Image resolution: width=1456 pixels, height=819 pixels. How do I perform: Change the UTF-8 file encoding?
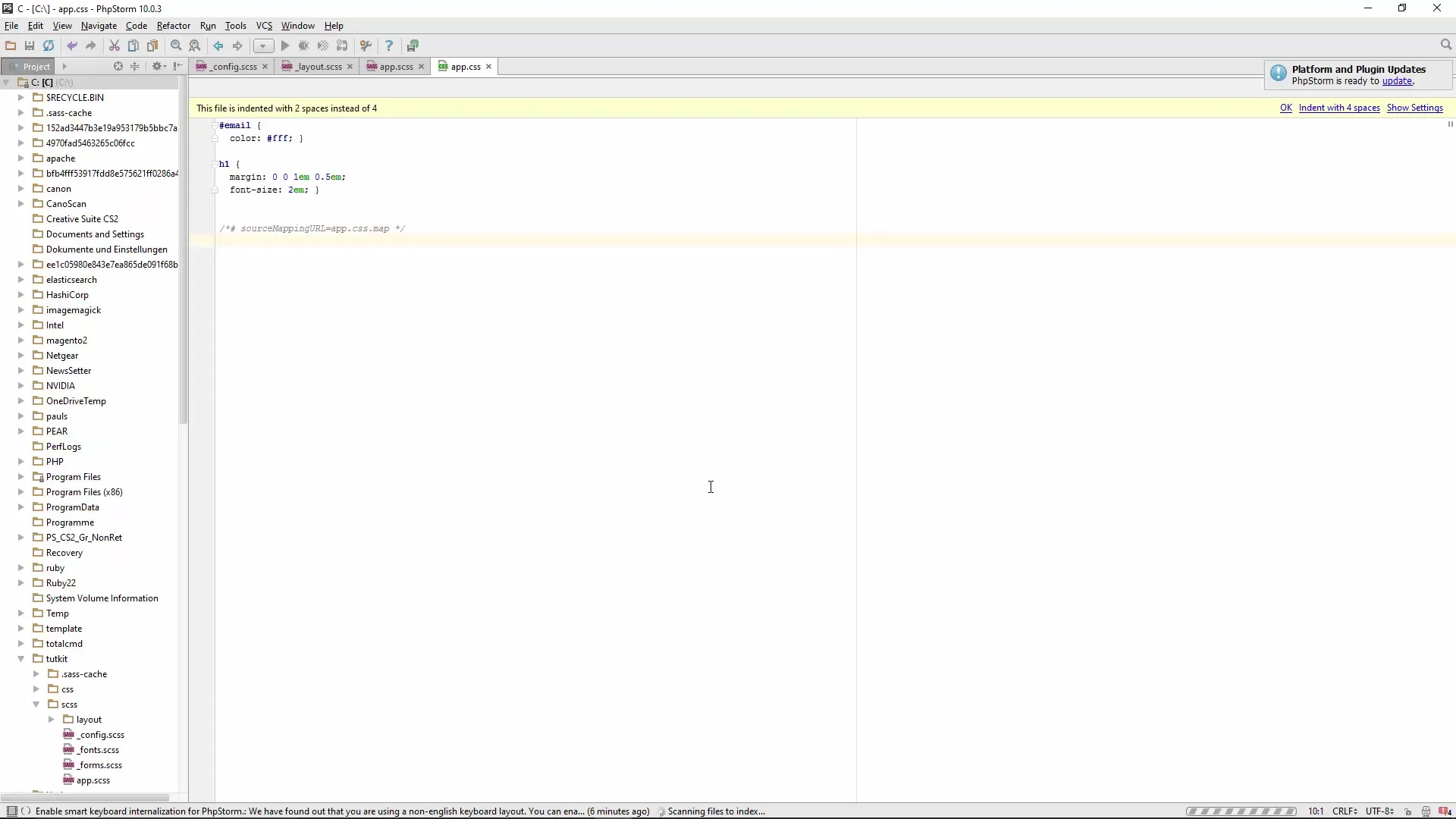[x=1379, y=811]
